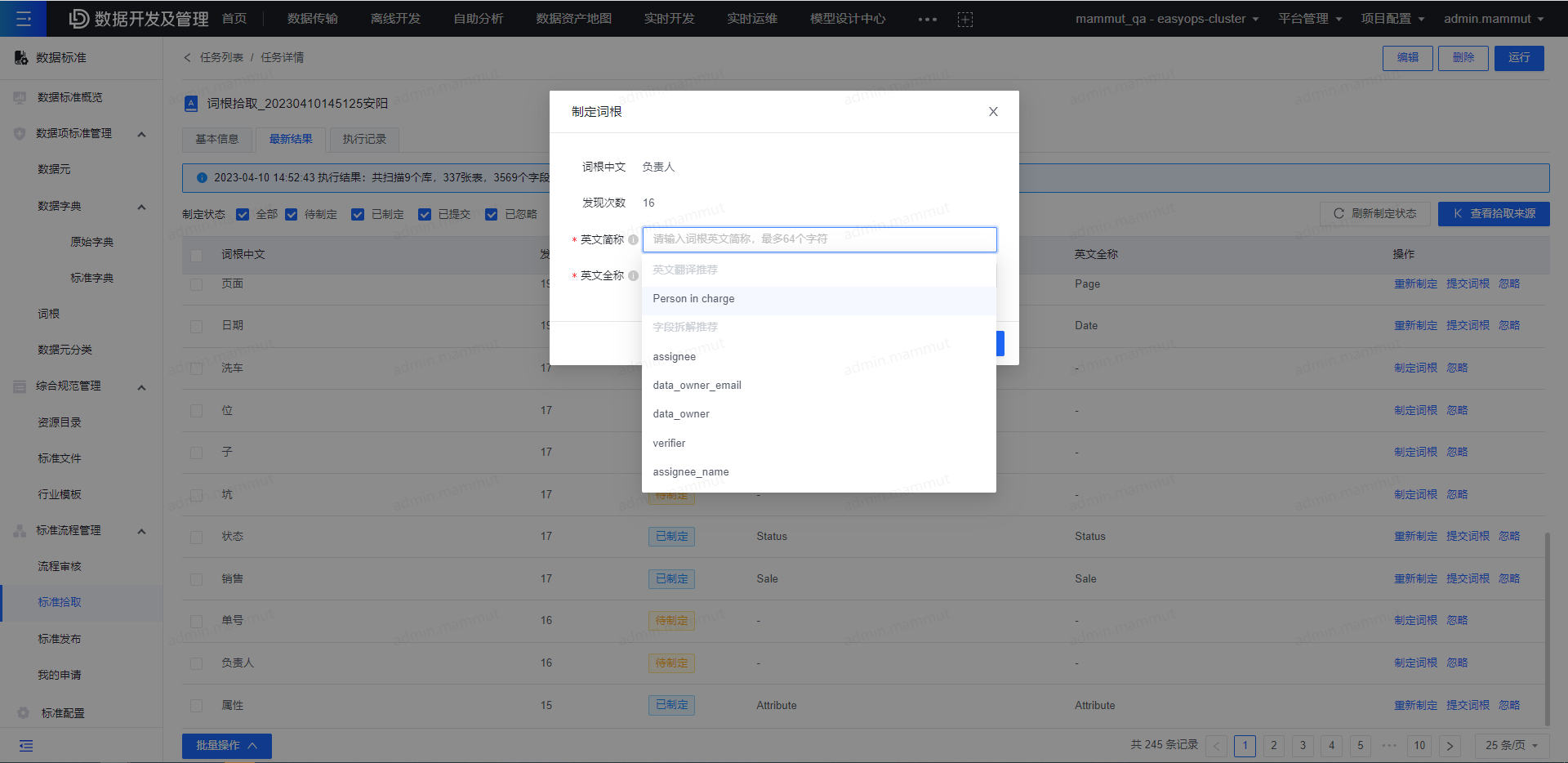
Task: Click 提交词根 link in 状态 row
Action: (1468, 537)
